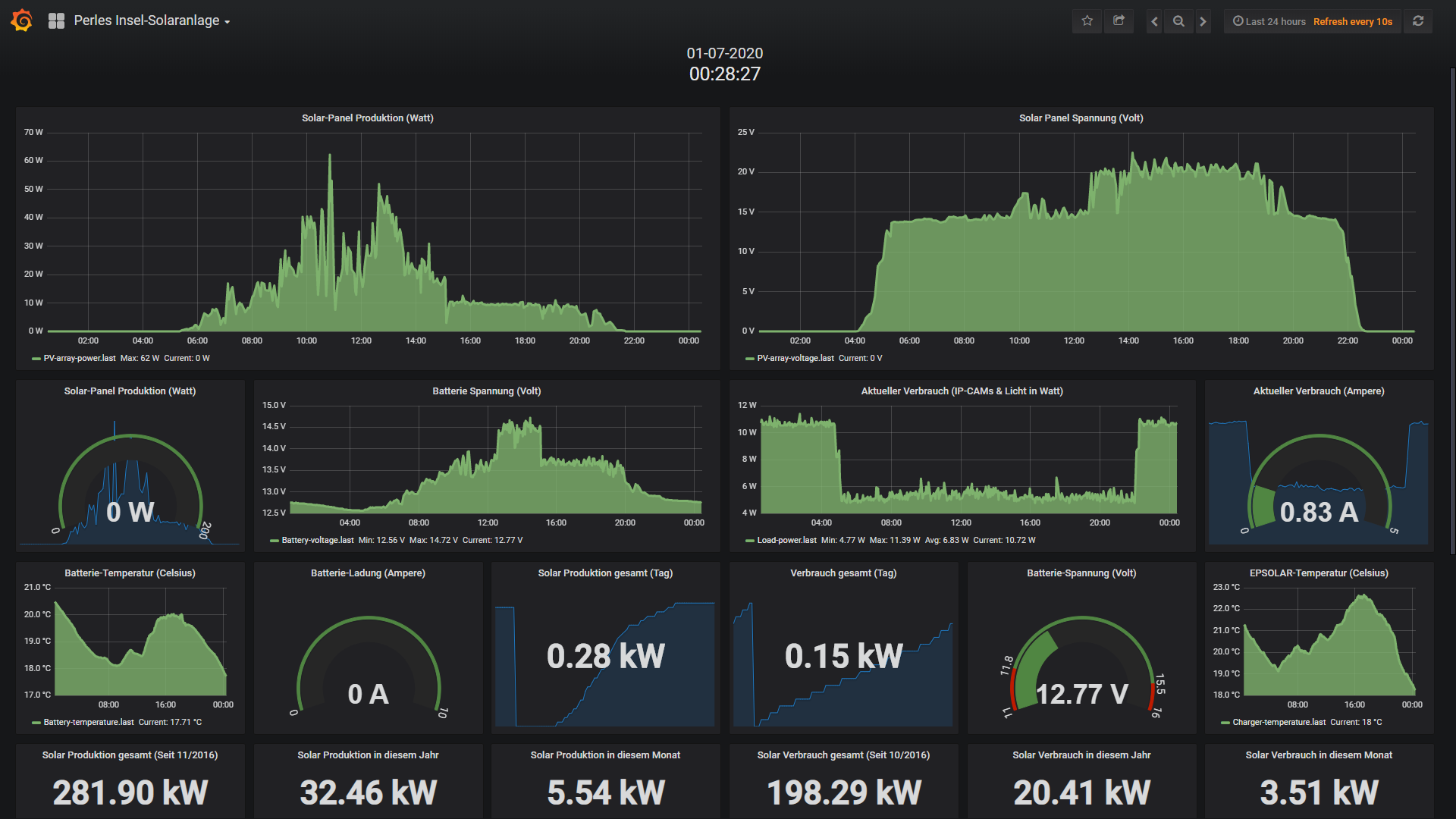Shift time range forward arrow
This screenshot has height=819, width=1456.
(x=1203, y=21)
